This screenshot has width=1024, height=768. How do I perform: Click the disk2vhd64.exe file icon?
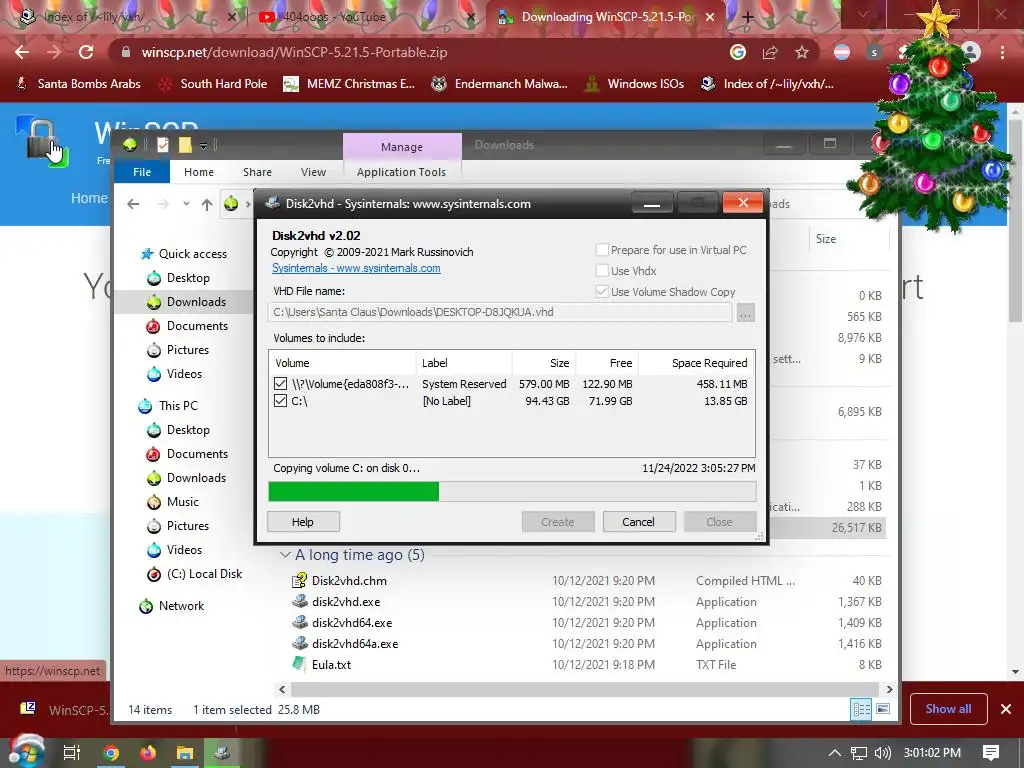[300, 622]
